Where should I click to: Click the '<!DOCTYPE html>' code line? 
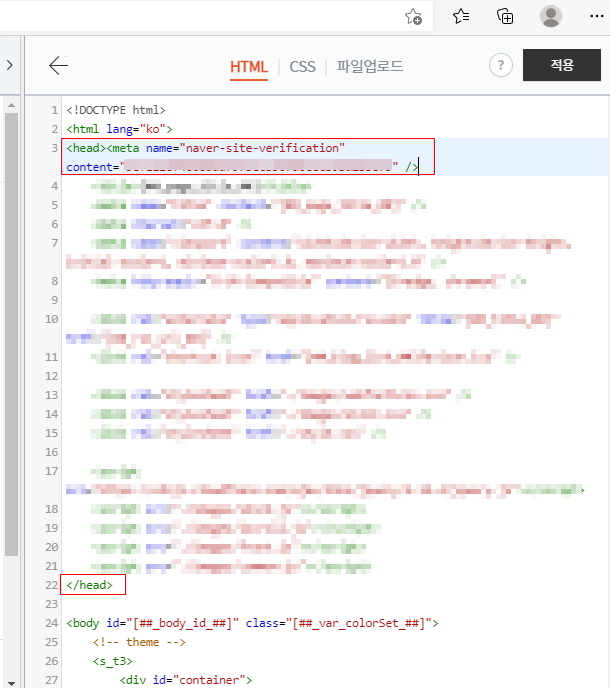coord(116,110)
